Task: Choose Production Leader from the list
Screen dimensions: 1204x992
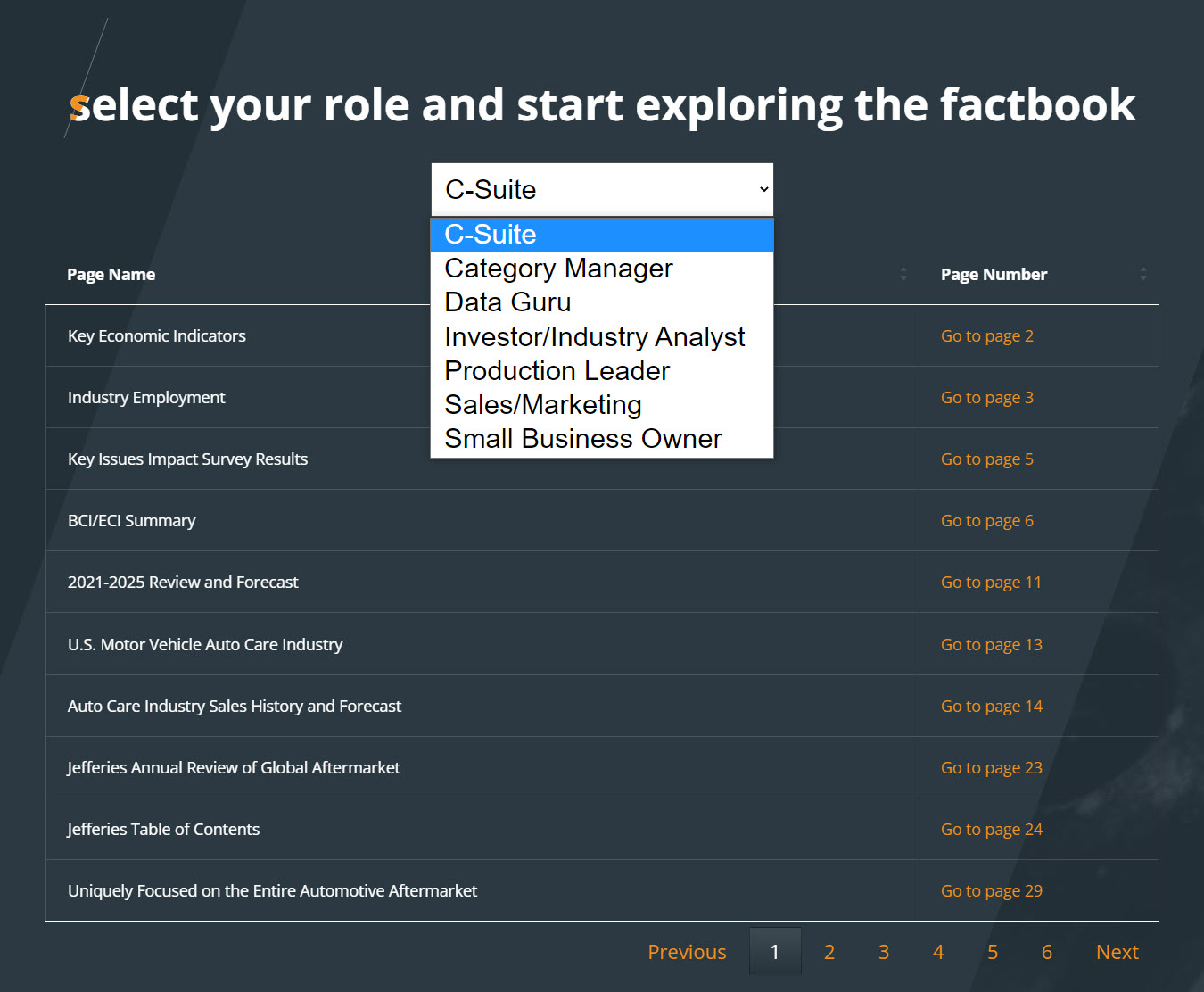Action: point(602,371)
